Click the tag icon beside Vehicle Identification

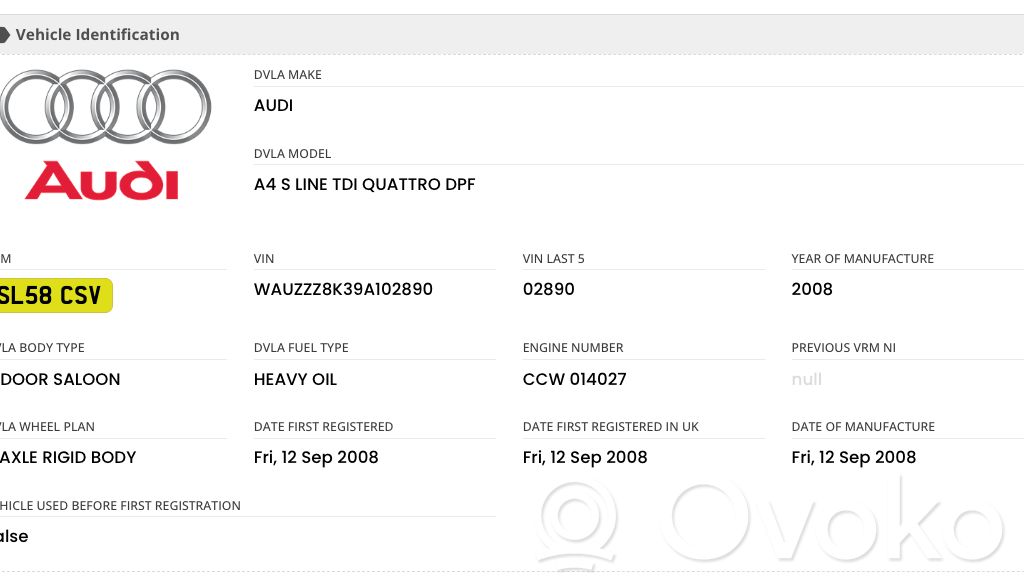pos(4,35)
